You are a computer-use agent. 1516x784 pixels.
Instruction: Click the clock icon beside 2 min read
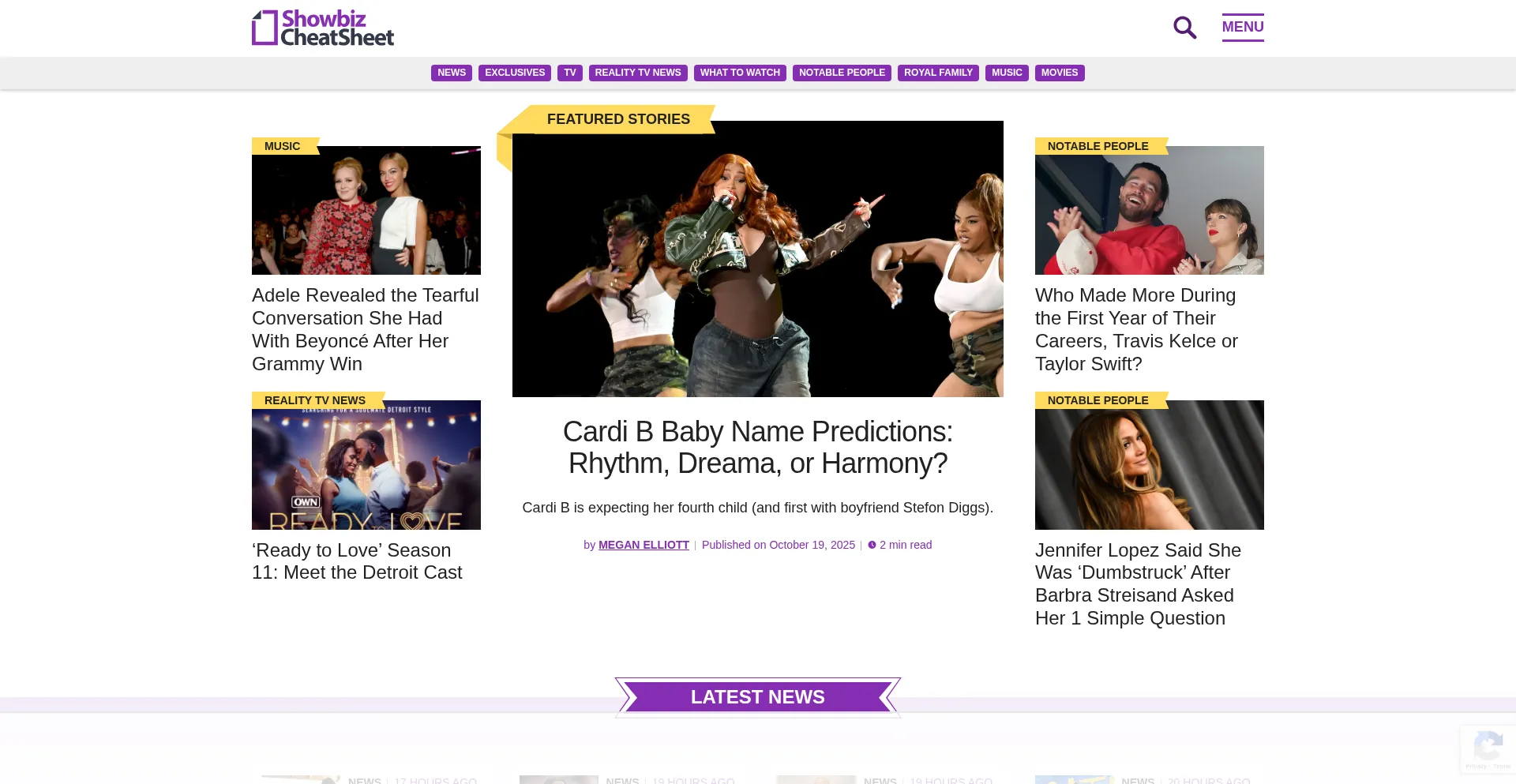click(x=872, y=545)
